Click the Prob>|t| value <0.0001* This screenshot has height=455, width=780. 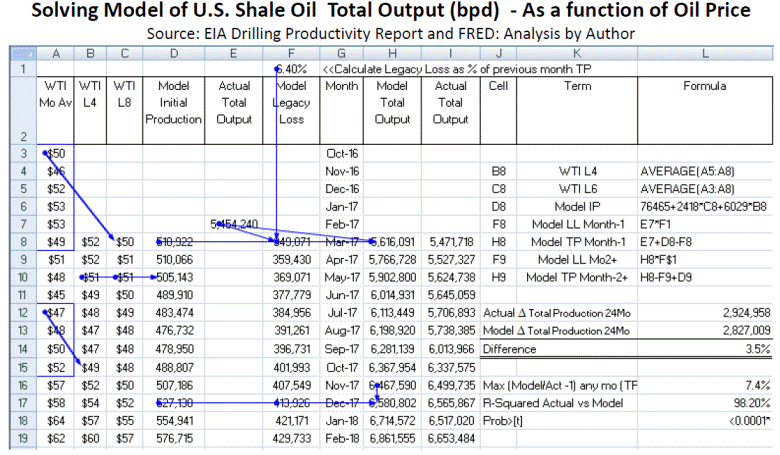point(742,420)
